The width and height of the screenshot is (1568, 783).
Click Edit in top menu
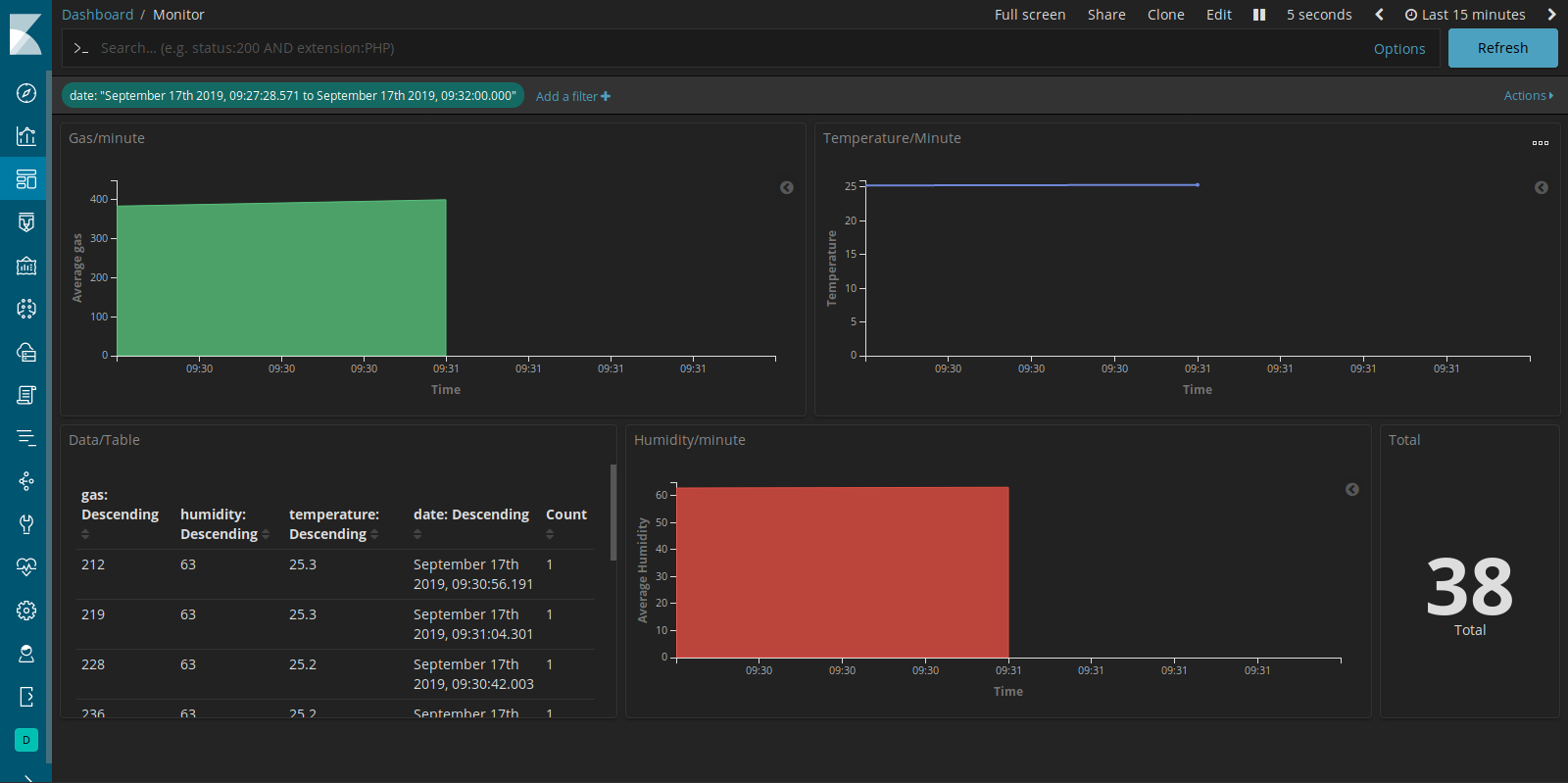coord(1219,15)
